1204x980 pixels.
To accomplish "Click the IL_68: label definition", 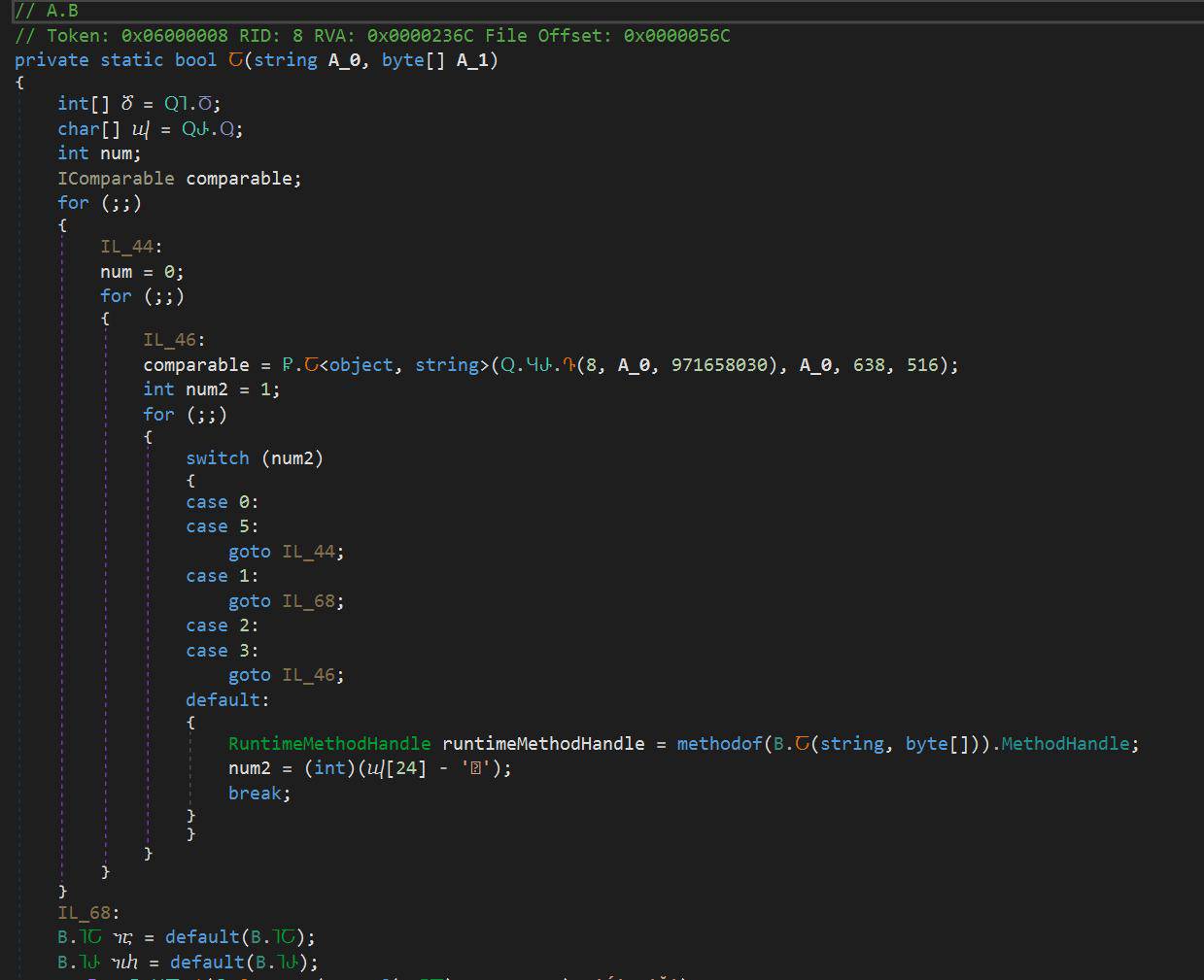I will [87, 913].
